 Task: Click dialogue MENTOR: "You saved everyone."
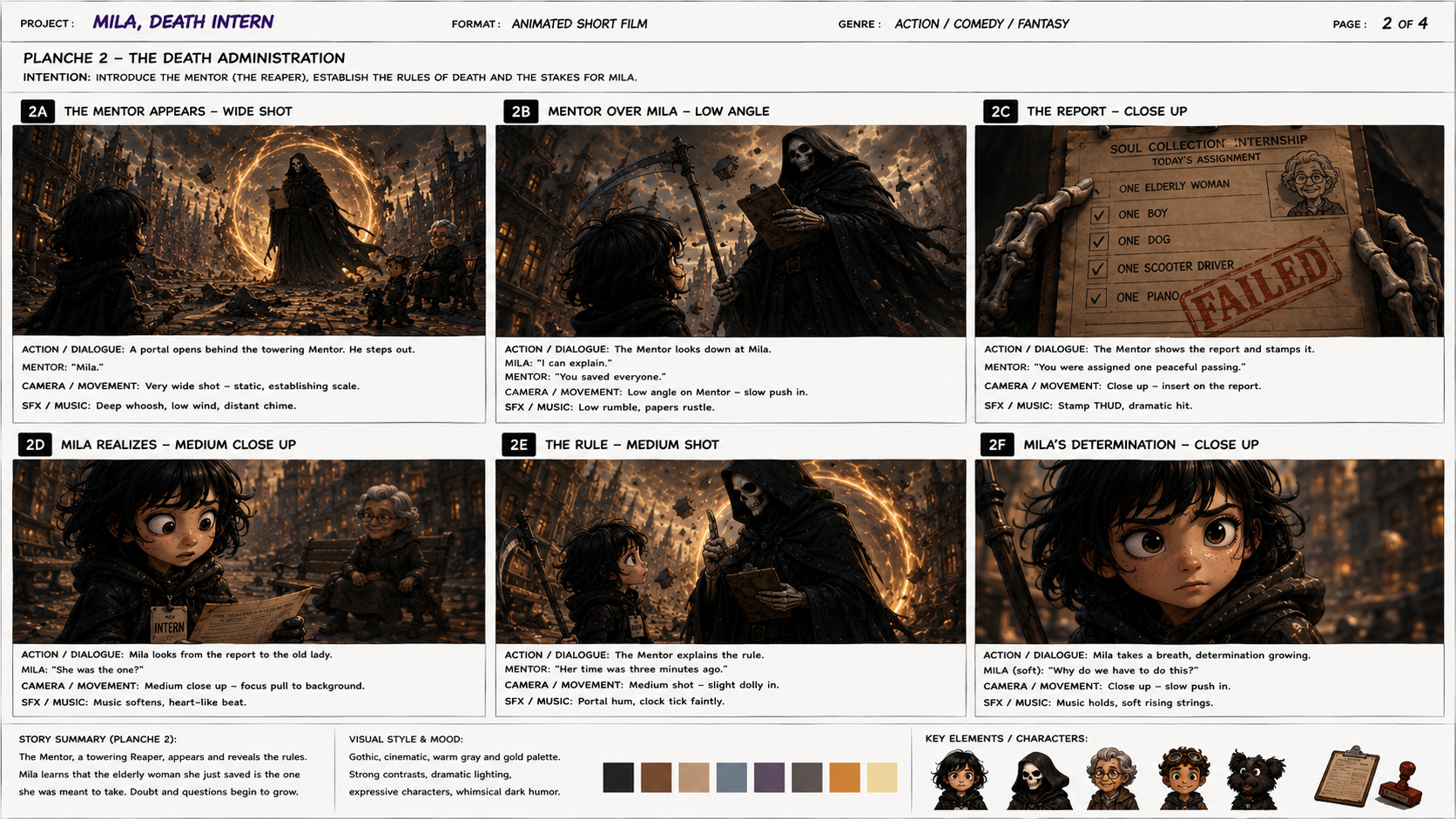pyautogui.click(x=585, y=377)
